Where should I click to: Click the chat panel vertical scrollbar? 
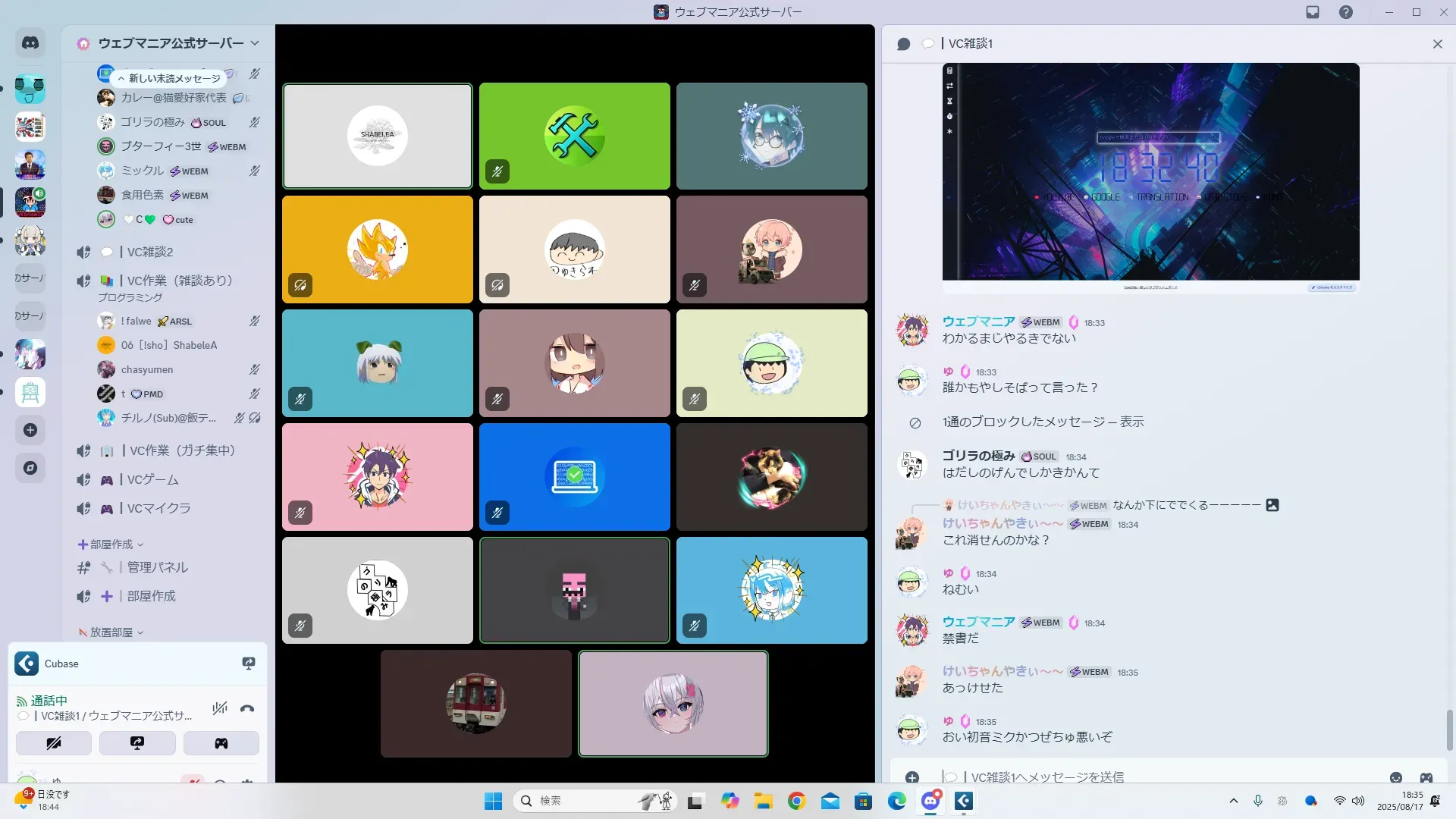[1449, 729]
